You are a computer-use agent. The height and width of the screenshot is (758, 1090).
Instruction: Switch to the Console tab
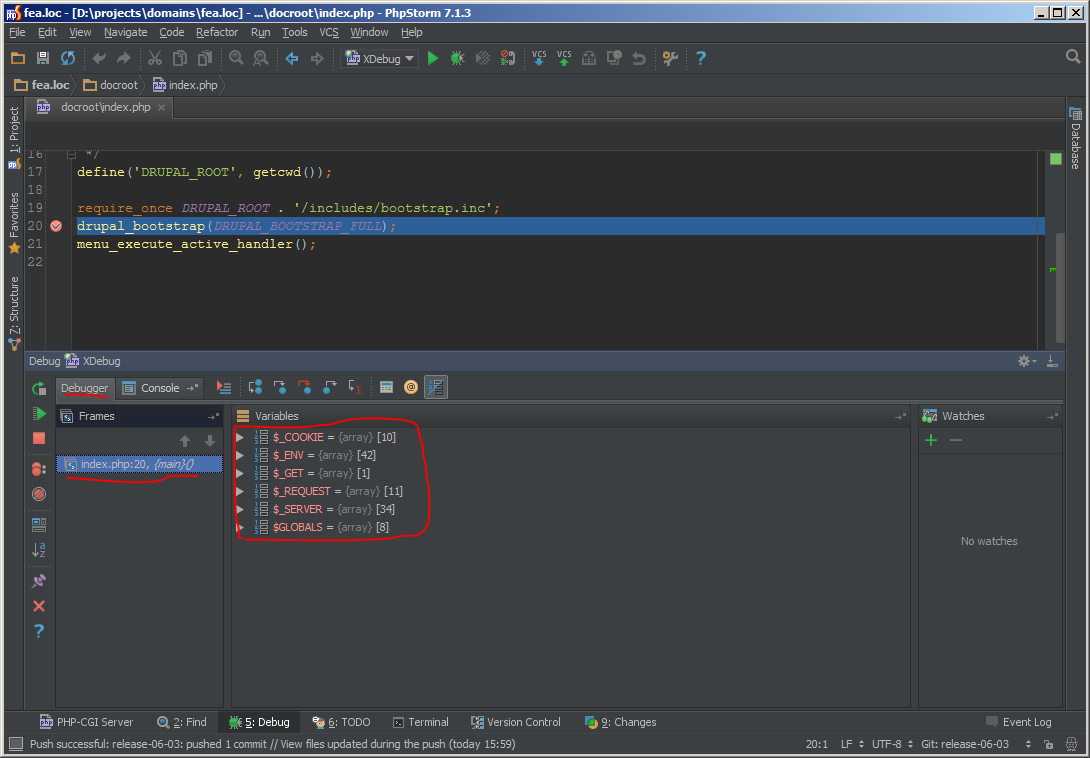pyautogui.click(x=160, y=388)
